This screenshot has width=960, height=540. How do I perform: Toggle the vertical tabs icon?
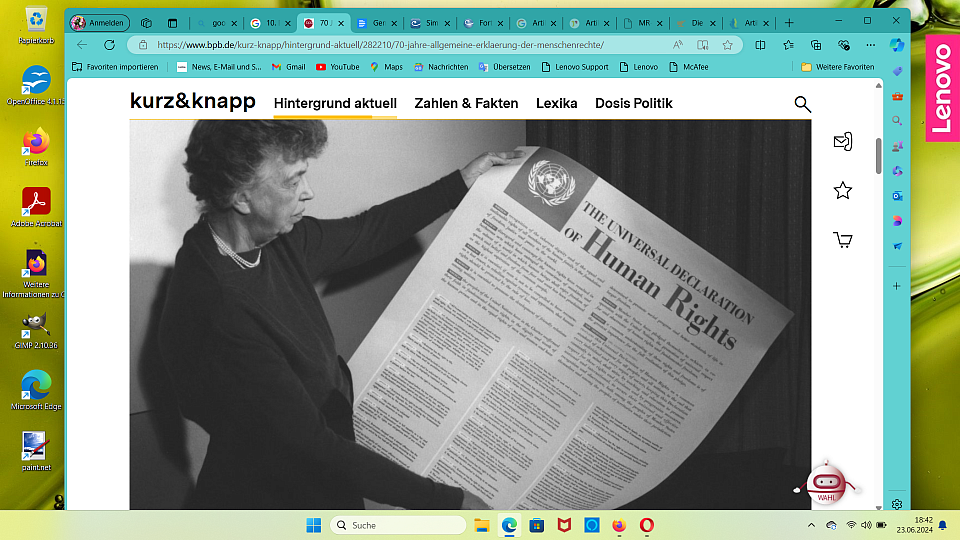coord(173,23)
